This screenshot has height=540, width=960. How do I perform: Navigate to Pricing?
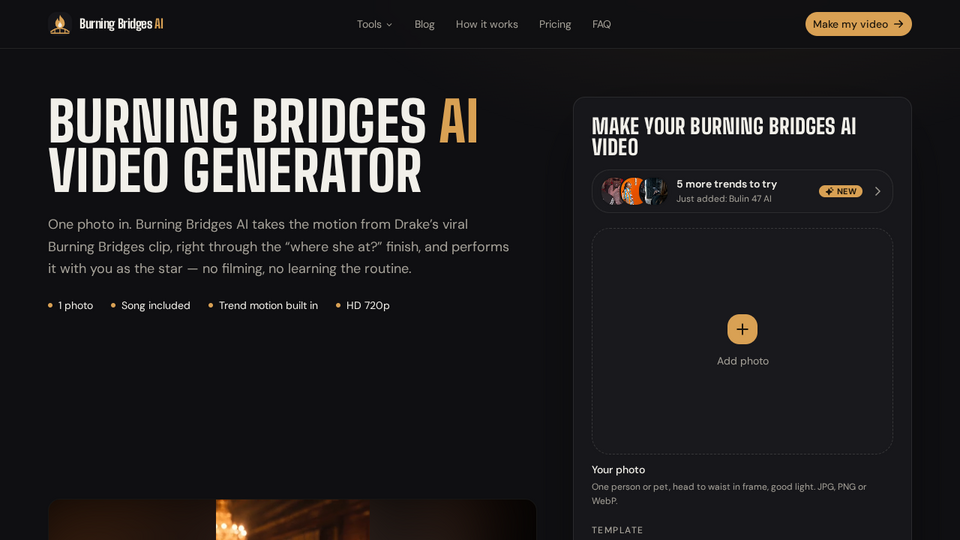tap(555, 24)
